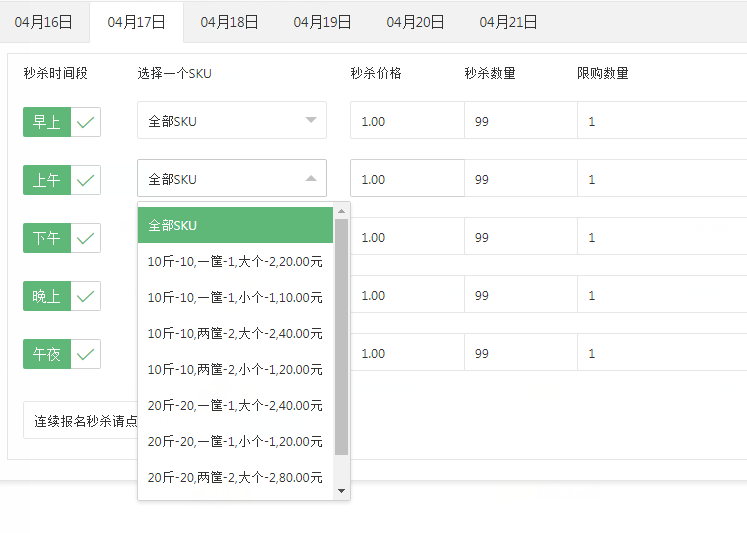Toggle the 午夜 time slot checkbox

click(x=62, y=354)
